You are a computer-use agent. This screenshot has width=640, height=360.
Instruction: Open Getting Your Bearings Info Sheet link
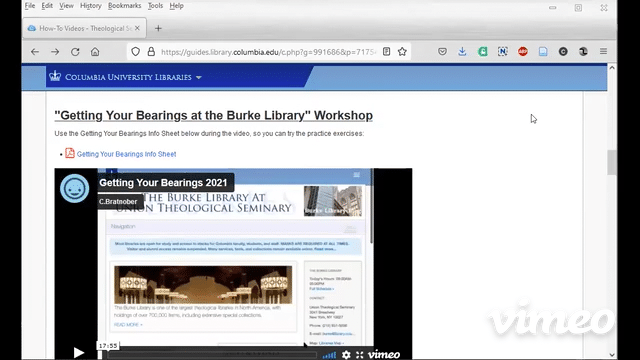[x=127, y=154]
